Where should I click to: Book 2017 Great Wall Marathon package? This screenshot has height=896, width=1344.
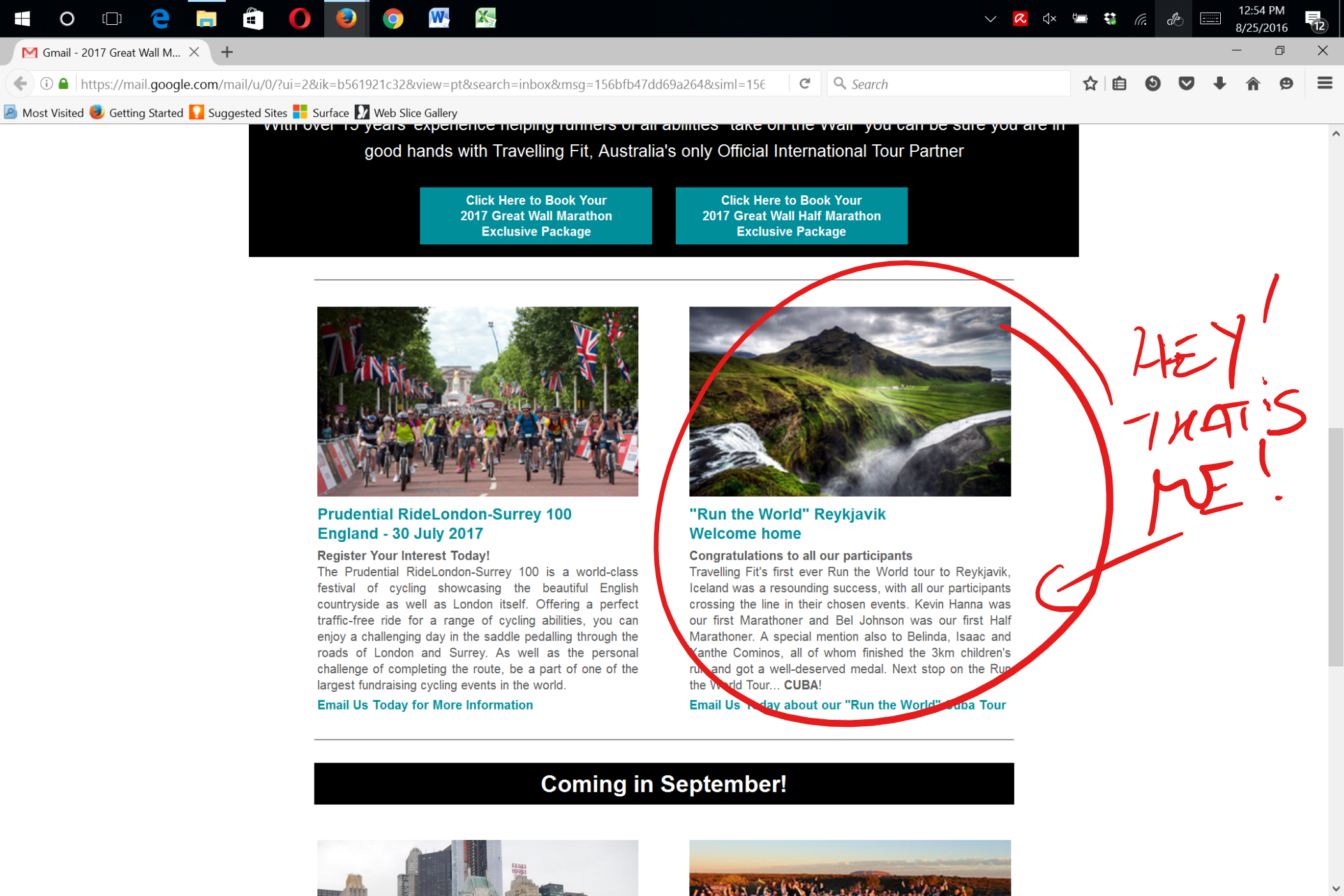click(536, 216)
